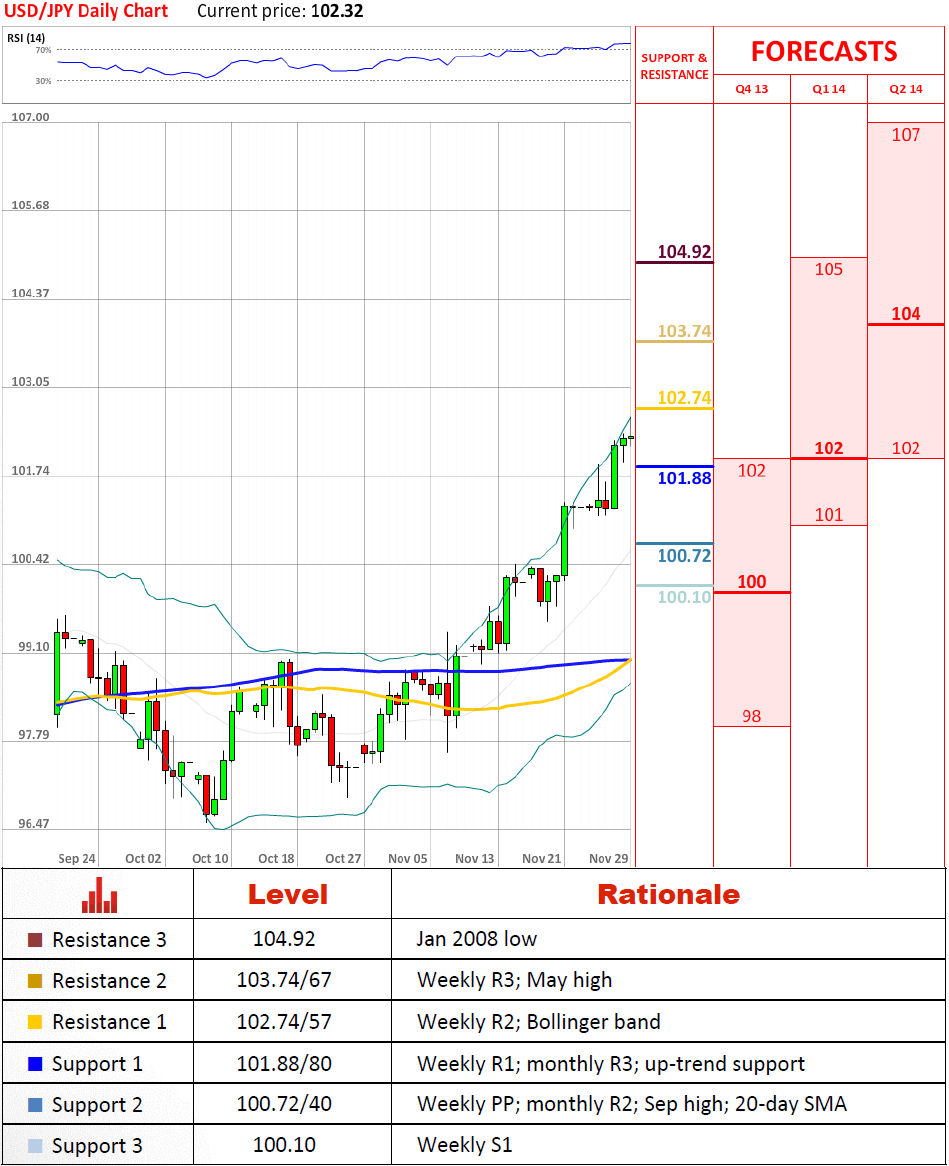Click the Support 1 blue color square
The height and width of the screenshot is (1166, 949).
tap(35, 1064)
